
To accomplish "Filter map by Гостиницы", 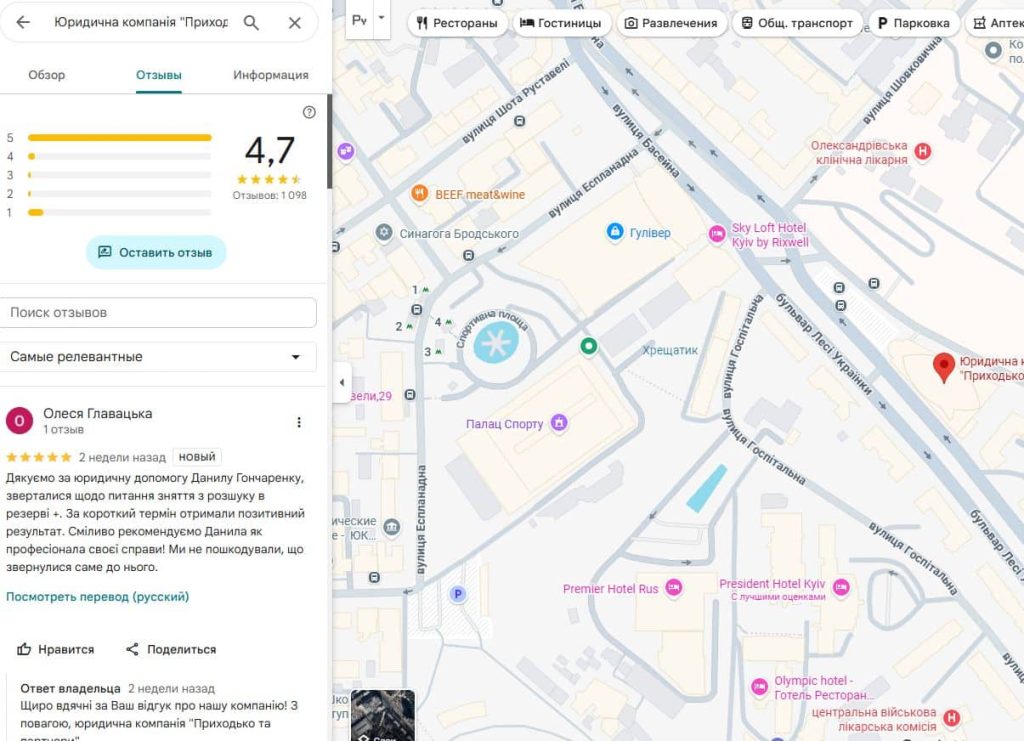I will 561,23.
